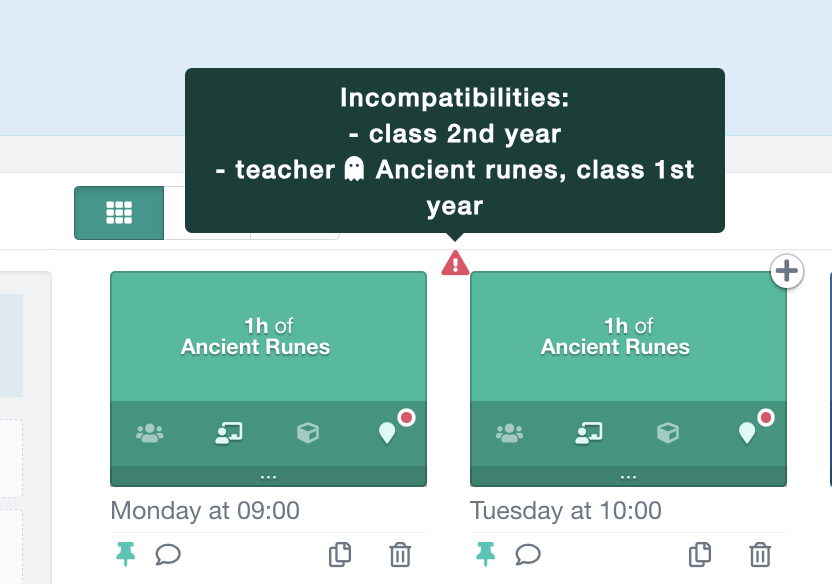Viewport: 832px width, 584px height.
Task: Add a new lesson with the plus button
Action: (x=786, y=271)
